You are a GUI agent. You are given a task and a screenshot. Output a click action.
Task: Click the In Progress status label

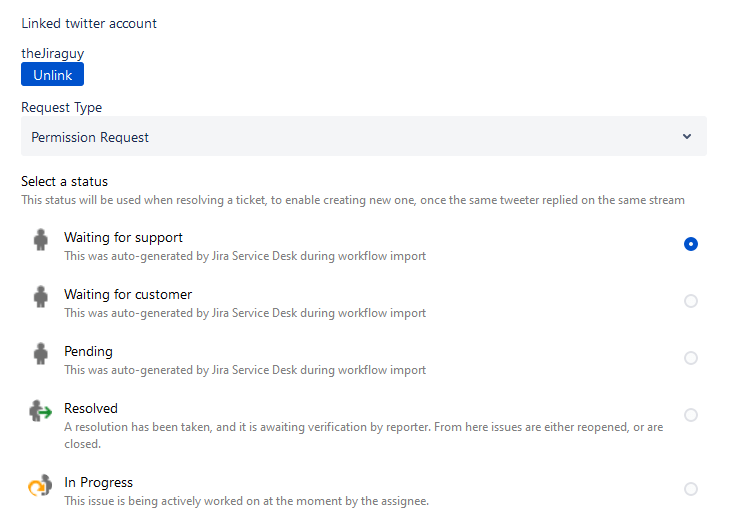tap(98, 482)
